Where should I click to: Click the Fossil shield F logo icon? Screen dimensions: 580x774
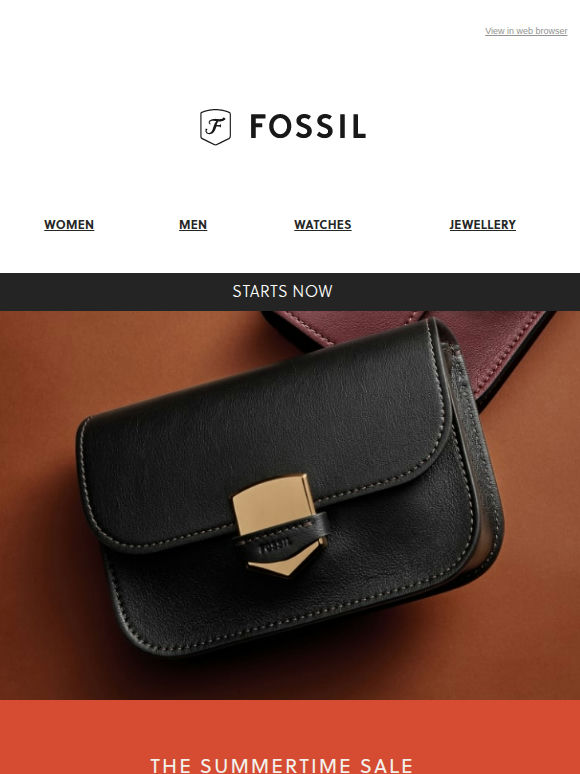215,127
